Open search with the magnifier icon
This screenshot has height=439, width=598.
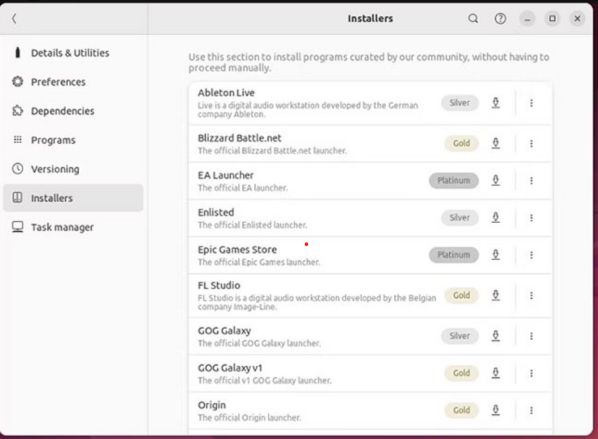coord(473,18)
